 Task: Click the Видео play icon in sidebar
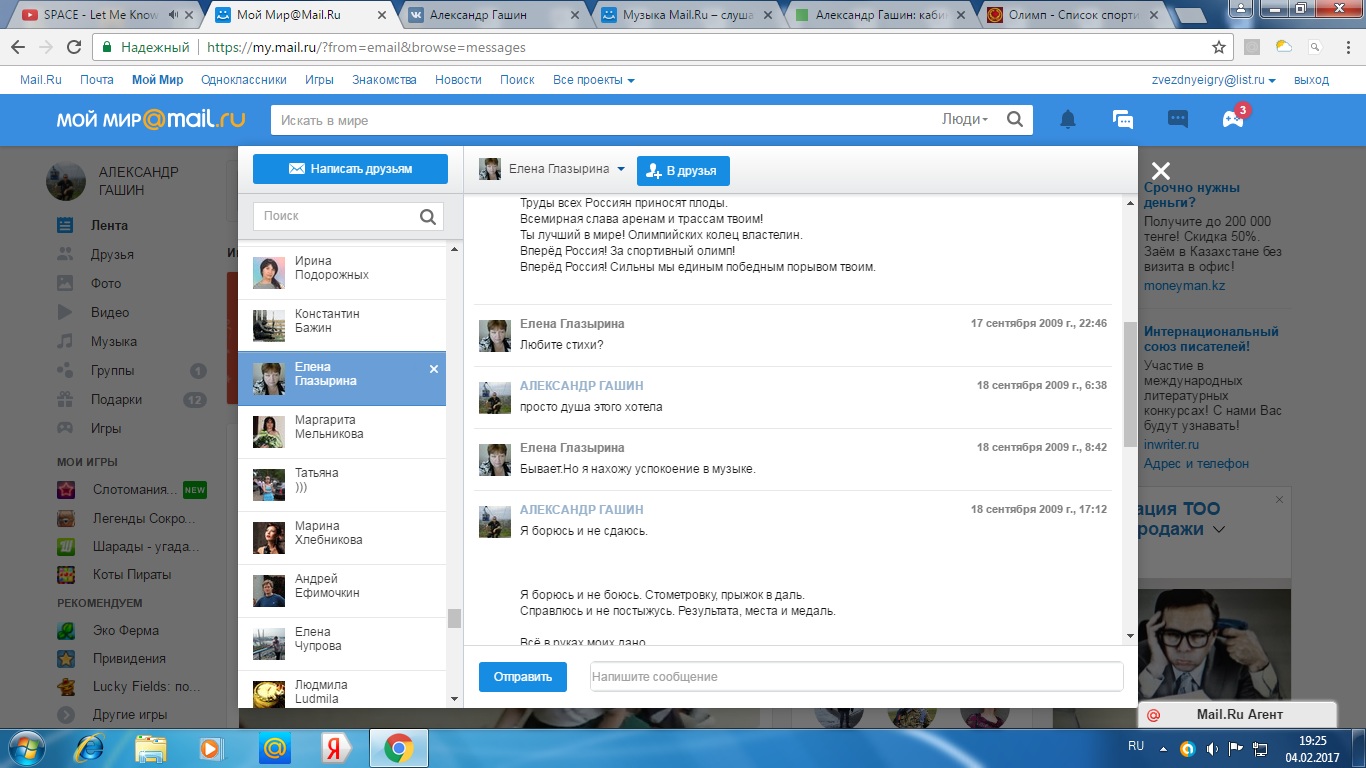[66, 312]
